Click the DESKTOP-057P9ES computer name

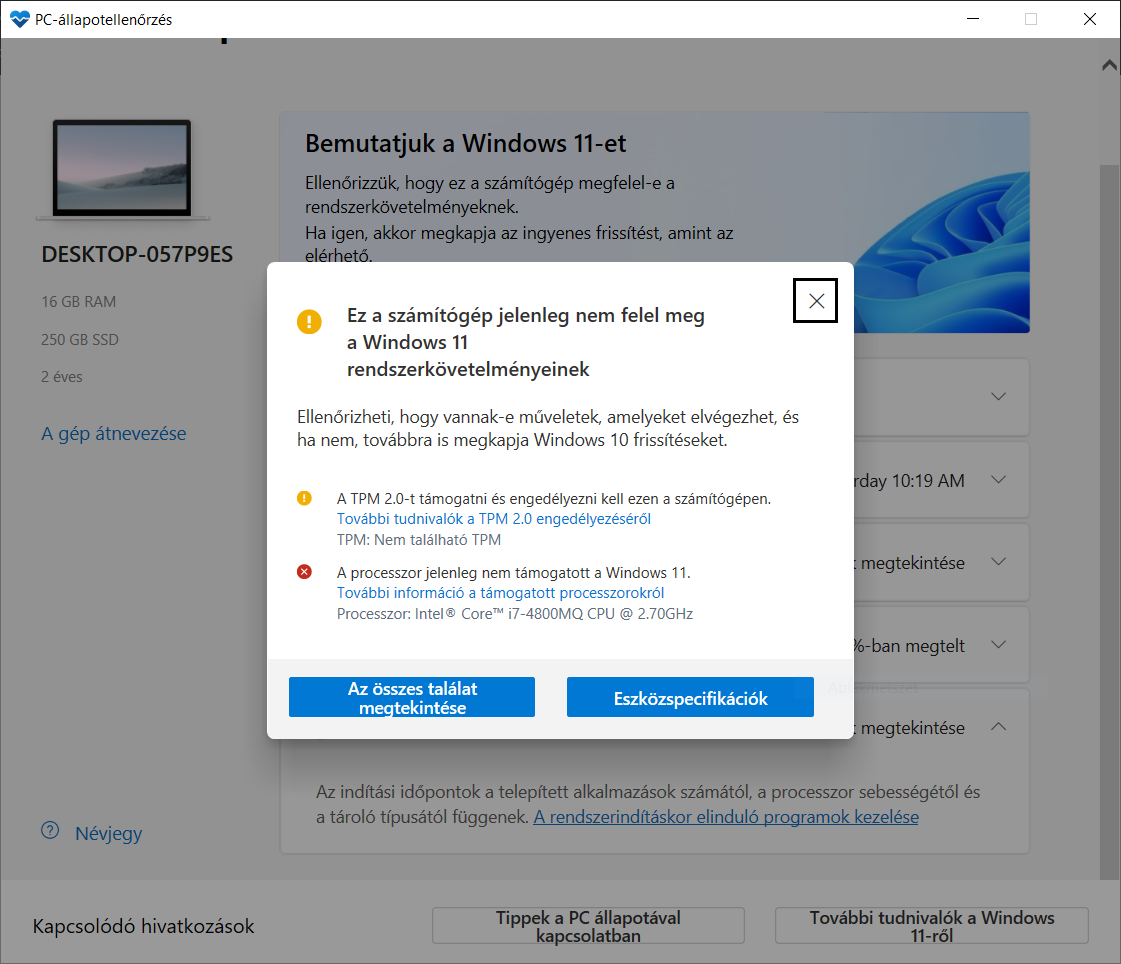point(137,255)
